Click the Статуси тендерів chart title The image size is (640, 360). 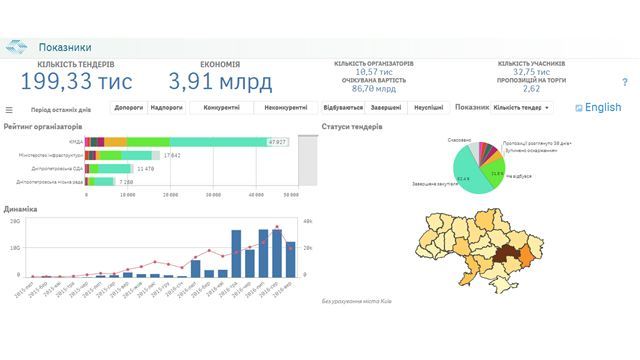point(352,127)
